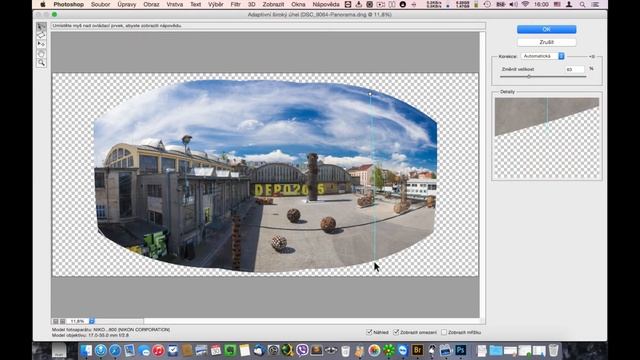Enable the Zobrazit mřížku checkbox

tap(444, 332)
